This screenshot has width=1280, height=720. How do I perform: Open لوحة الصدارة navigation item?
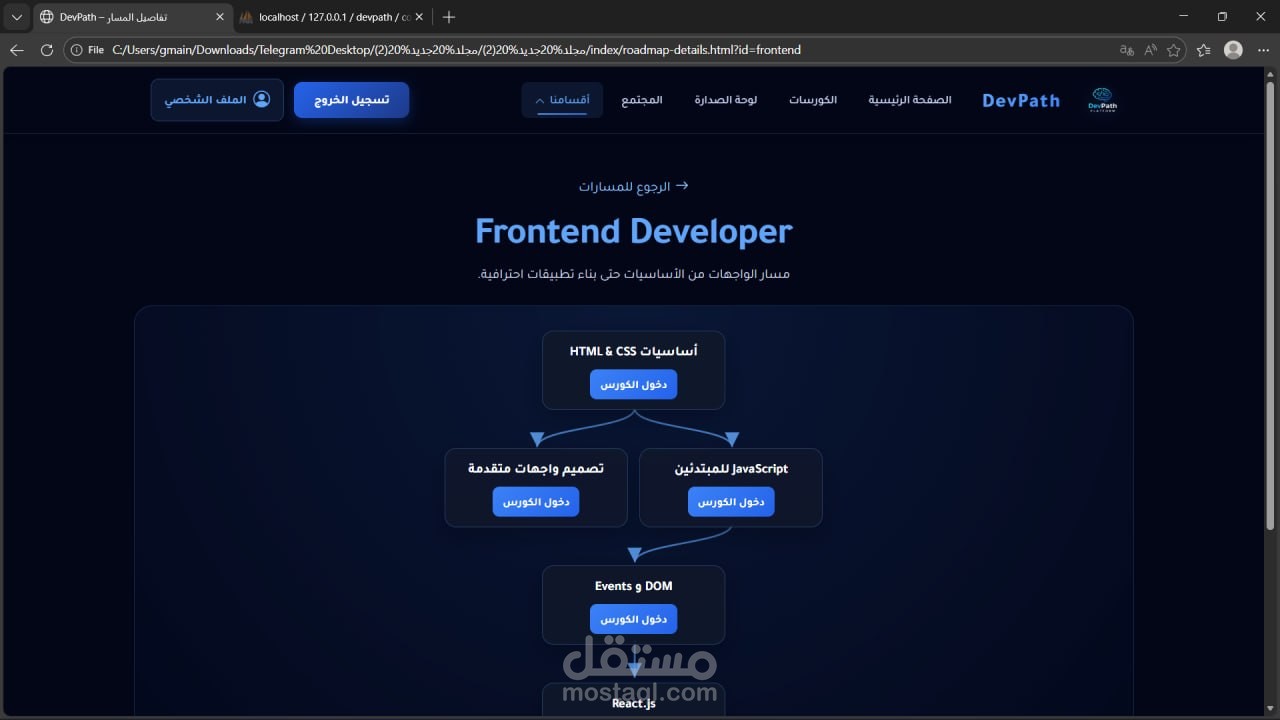point(726,100)
